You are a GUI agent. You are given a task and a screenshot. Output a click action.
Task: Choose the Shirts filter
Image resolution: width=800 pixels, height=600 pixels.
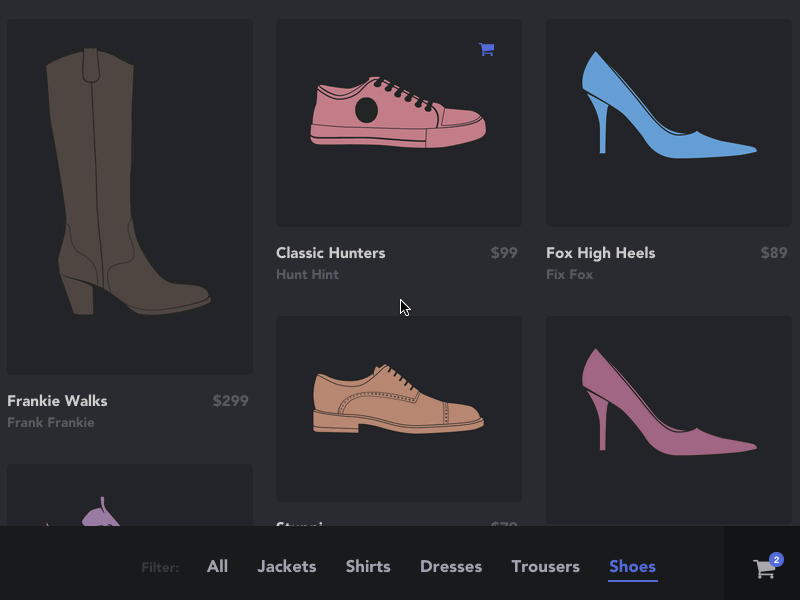[x=368, y=566]
